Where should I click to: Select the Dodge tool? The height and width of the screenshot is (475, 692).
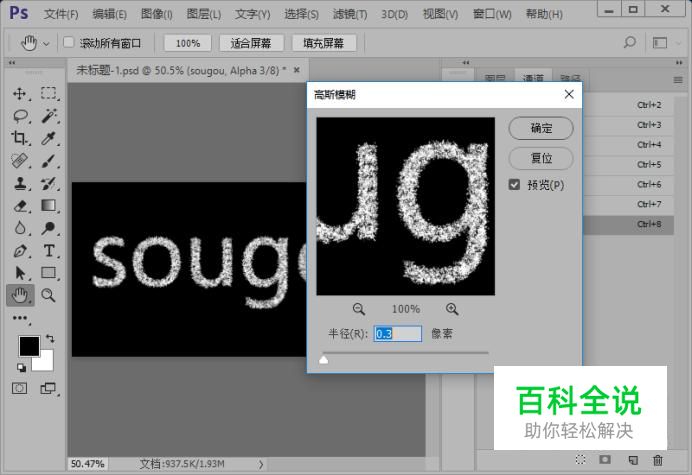coord(48,228)
